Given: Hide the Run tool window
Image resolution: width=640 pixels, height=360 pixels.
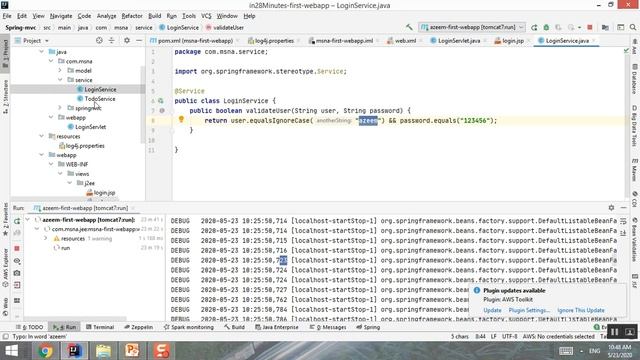Looking at the screenshot, I should pyautogui.click(x=623, y=208).
